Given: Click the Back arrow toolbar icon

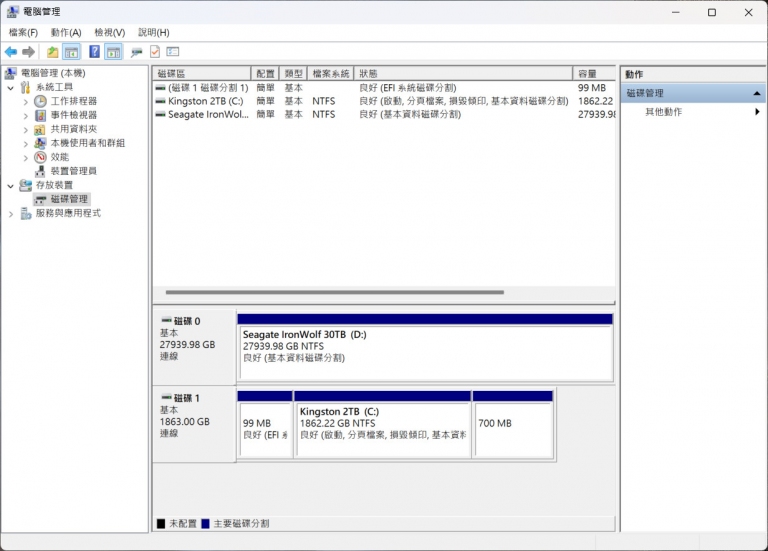Looking at the screenshot, I should click(11, 51).
